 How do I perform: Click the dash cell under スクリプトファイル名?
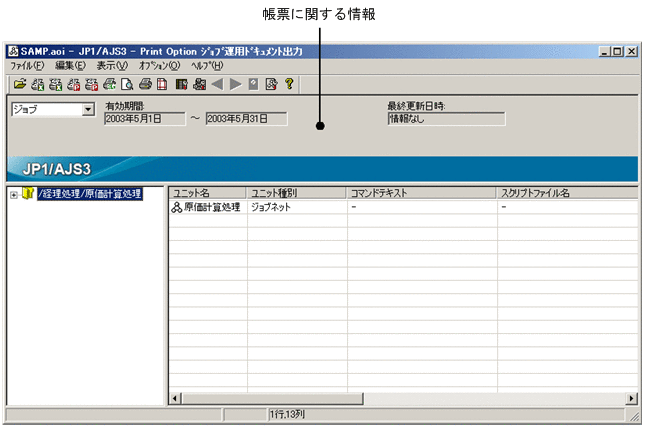click(568, 207)
